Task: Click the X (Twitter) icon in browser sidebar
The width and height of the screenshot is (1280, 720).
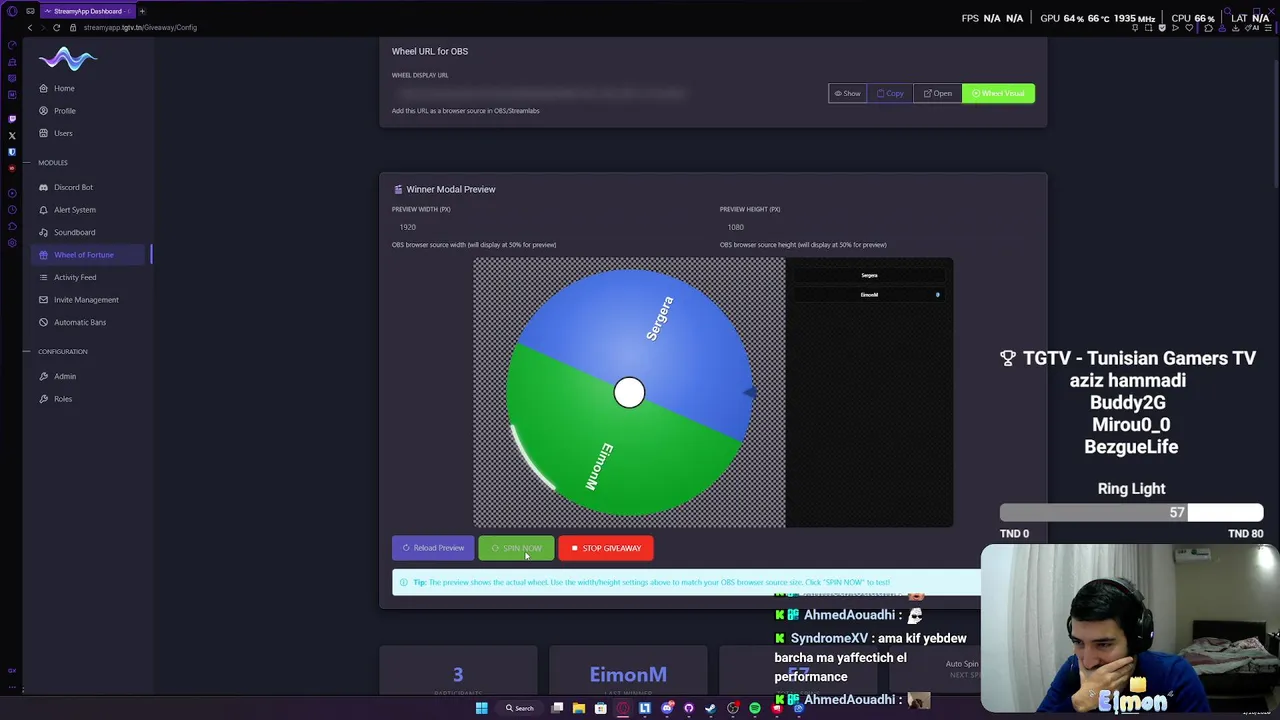Action: click(12, 135)
